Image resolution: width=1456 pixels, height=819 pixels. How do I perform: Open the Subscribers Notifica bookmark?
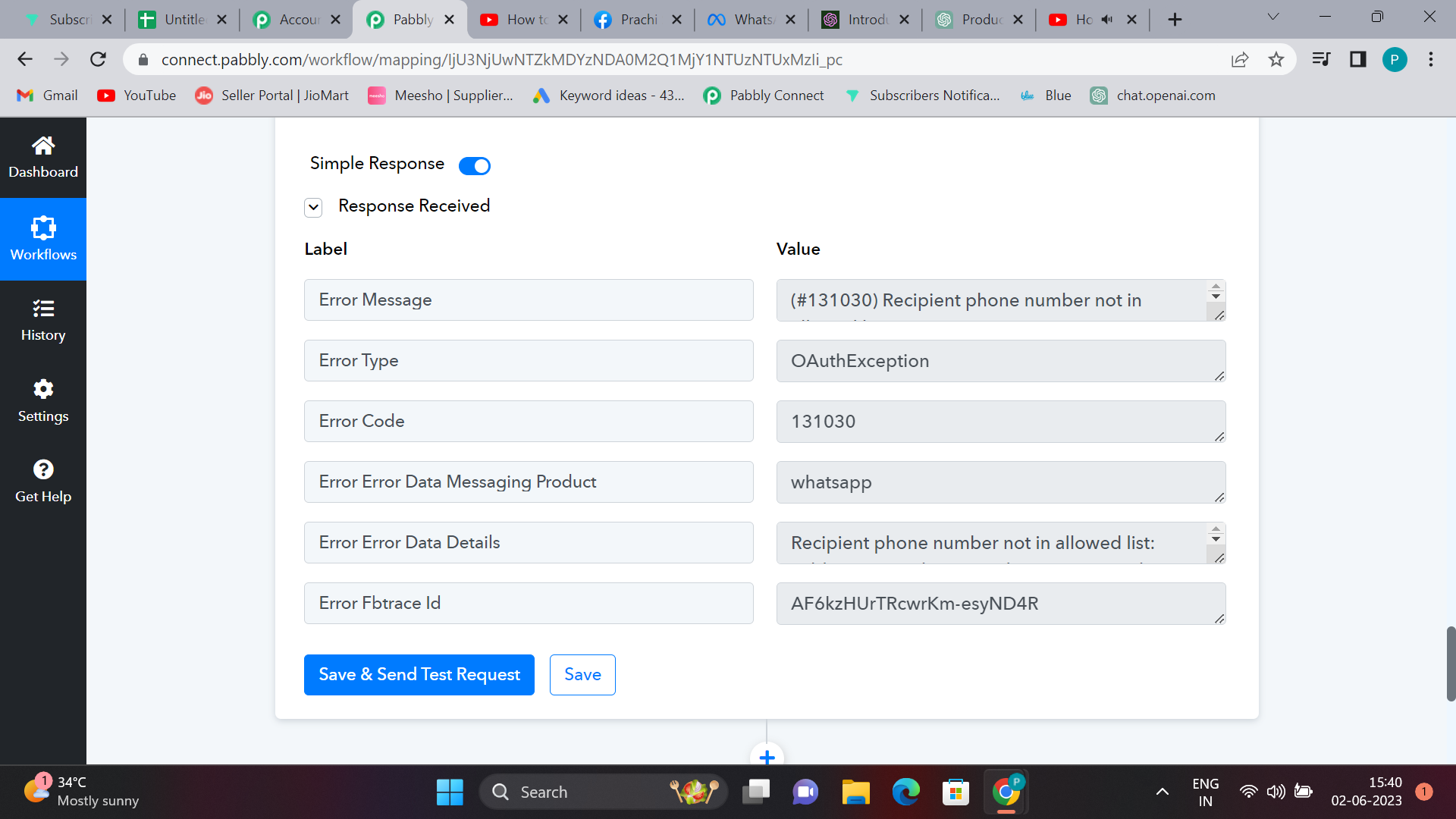pyautogui.click(x=922, y=96)
